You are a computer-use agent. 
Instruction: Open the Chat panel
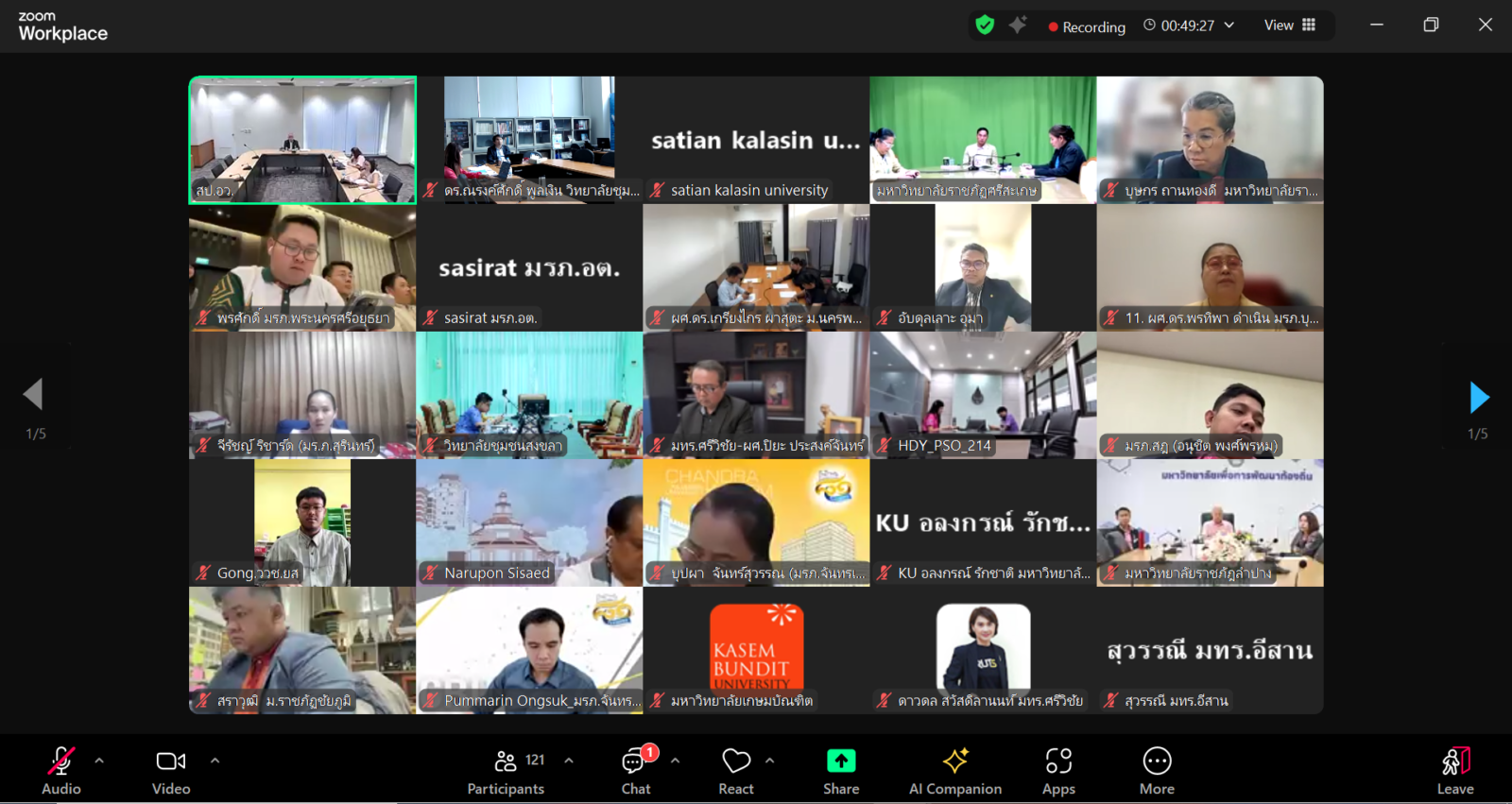635,770
